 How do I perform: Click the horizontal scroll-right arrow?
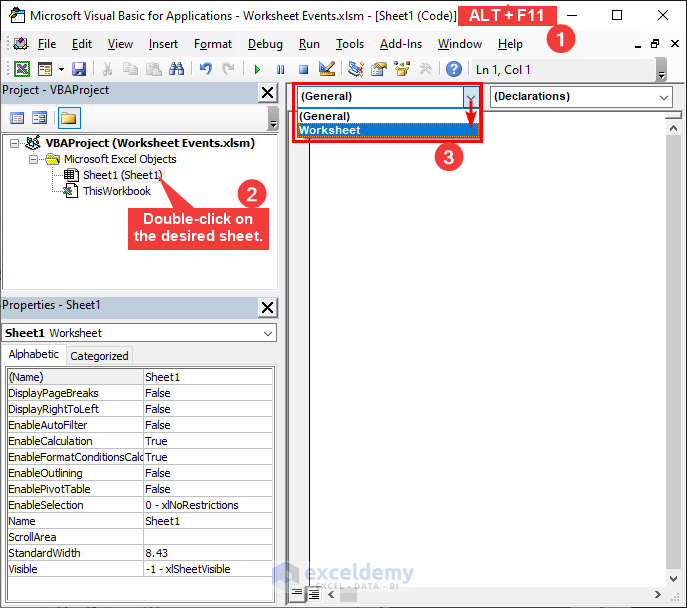point(657,594)
